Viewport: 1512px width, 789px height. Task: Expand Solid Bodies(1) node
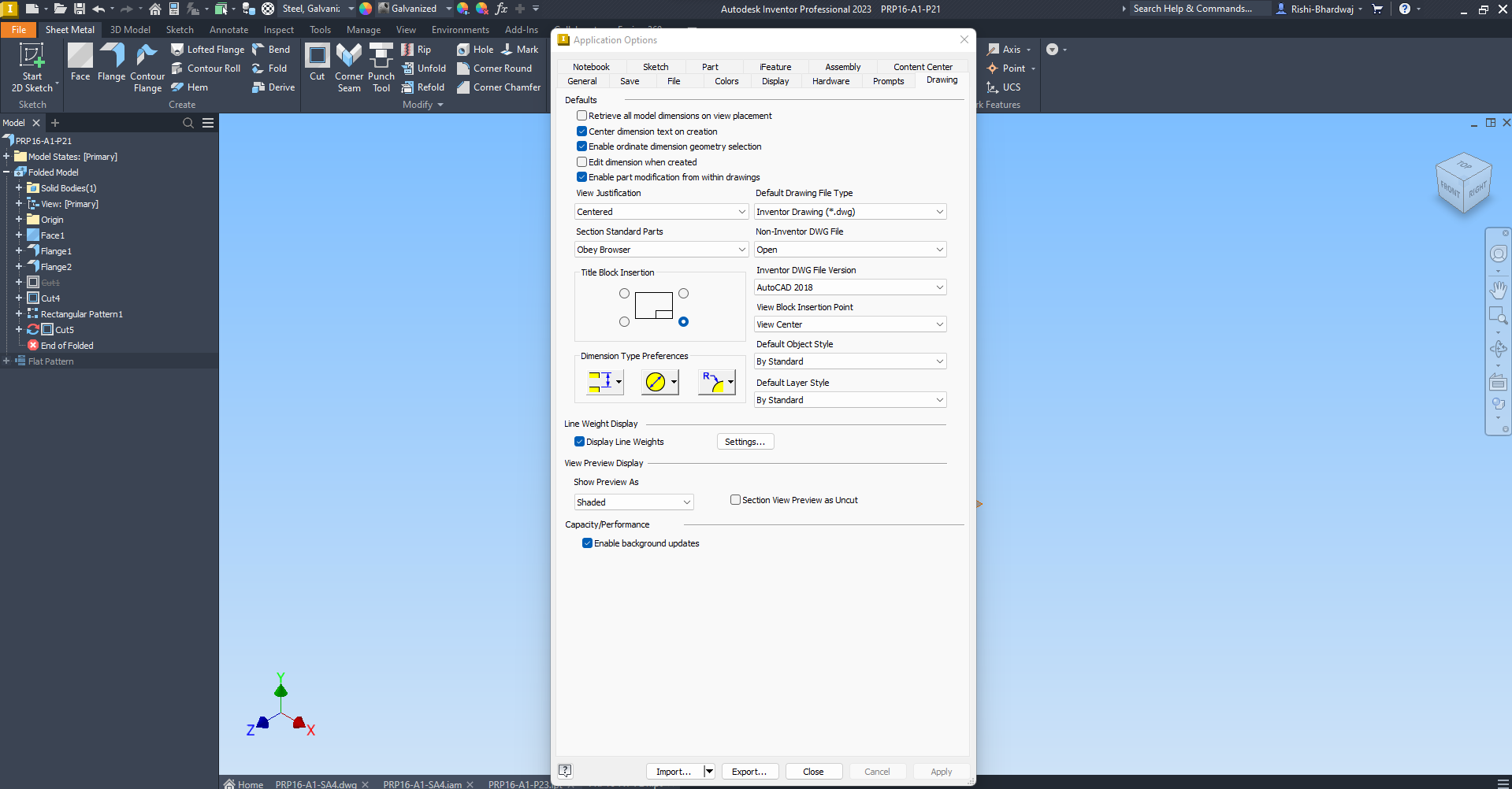[x=19, y=188]
